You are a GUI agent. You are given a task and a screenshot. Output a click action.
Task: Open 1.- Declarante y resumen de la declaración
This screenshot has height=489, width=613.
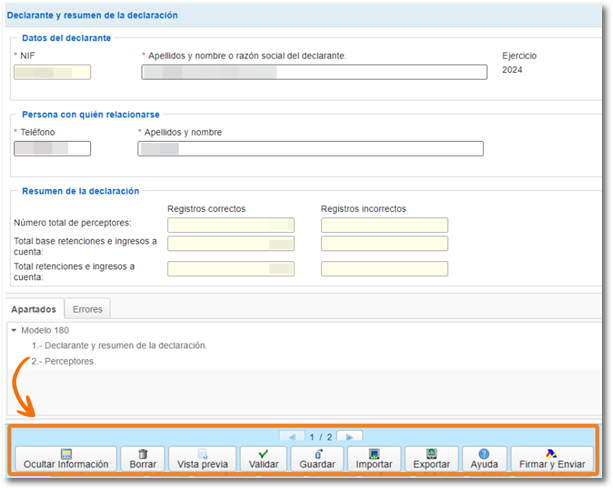(119, 345)
